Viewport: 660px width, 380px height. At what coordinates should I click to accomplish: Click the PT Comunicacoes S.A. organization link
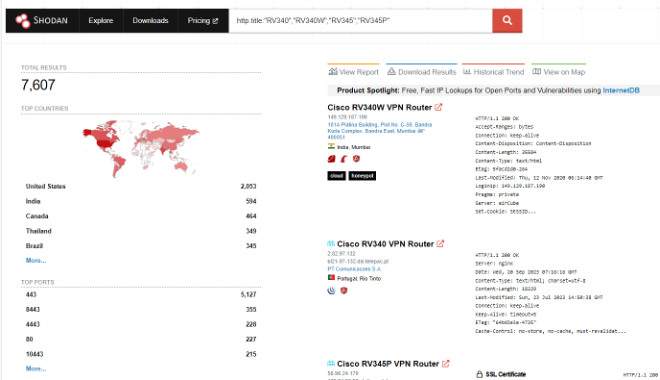354,269
